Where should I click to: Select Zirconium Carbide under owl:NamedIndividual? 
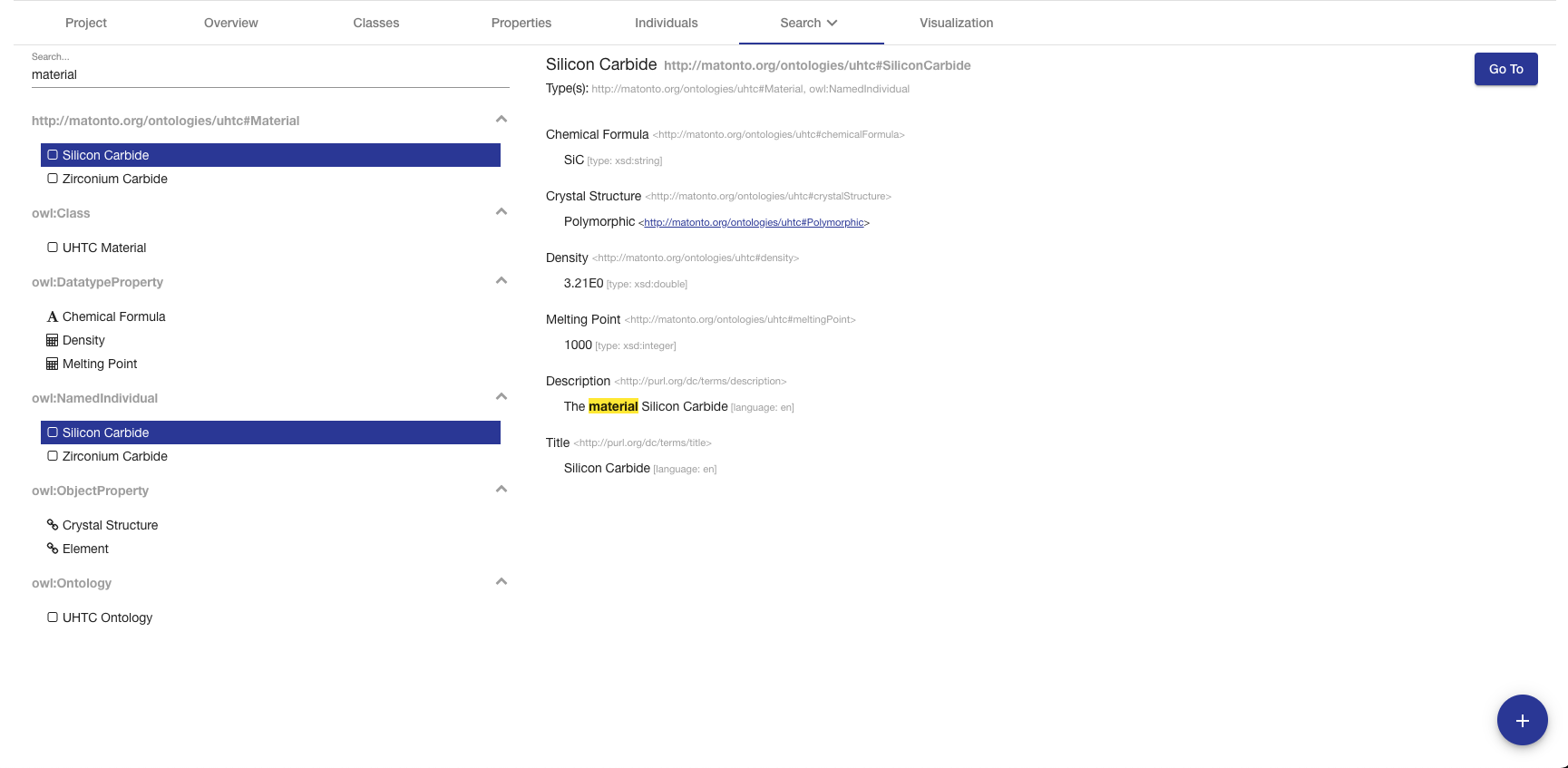pyautogui.click(x=270, y=456)
